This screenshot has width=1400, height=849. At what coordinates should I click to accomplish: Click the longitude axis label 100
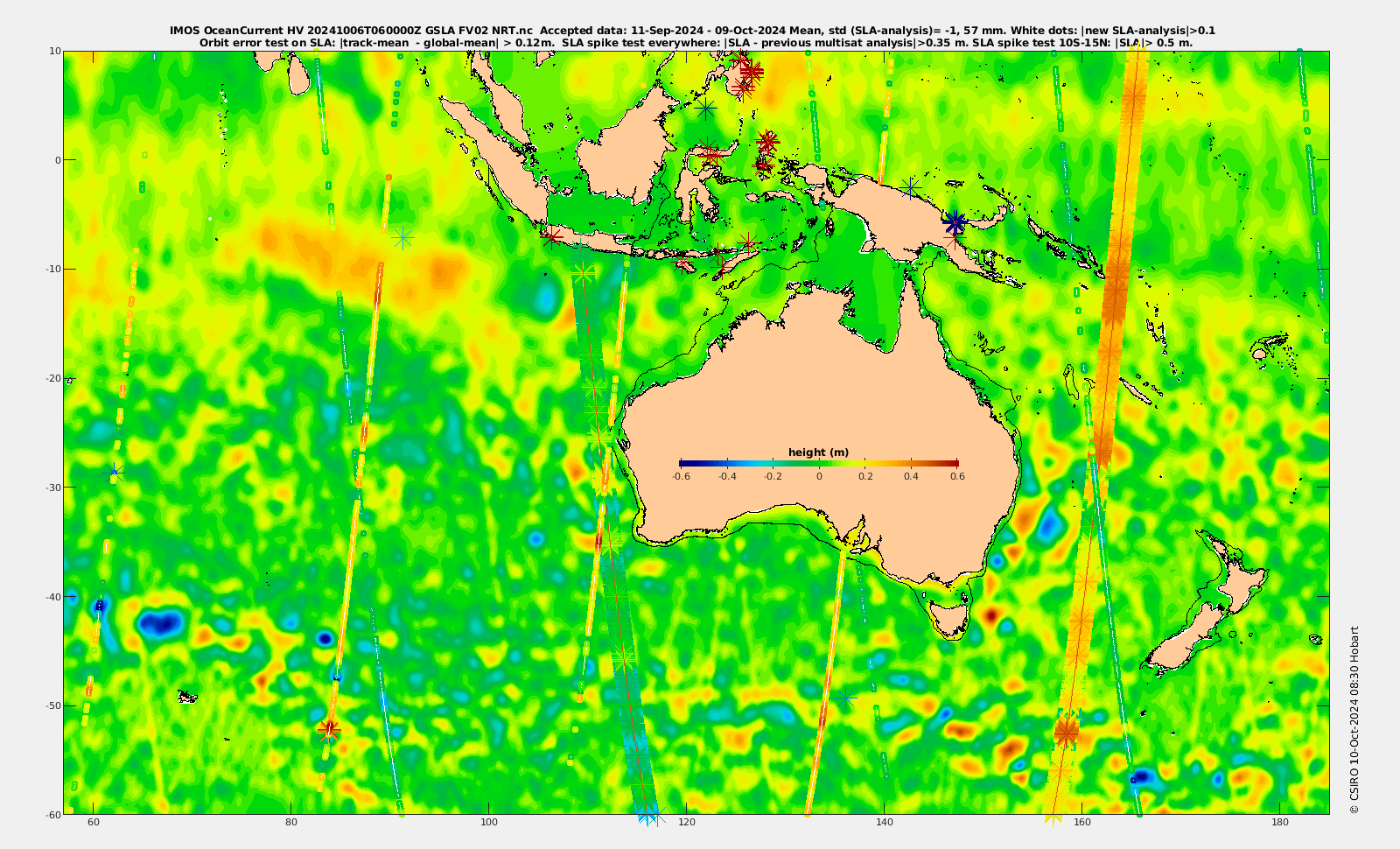[489, 822]
